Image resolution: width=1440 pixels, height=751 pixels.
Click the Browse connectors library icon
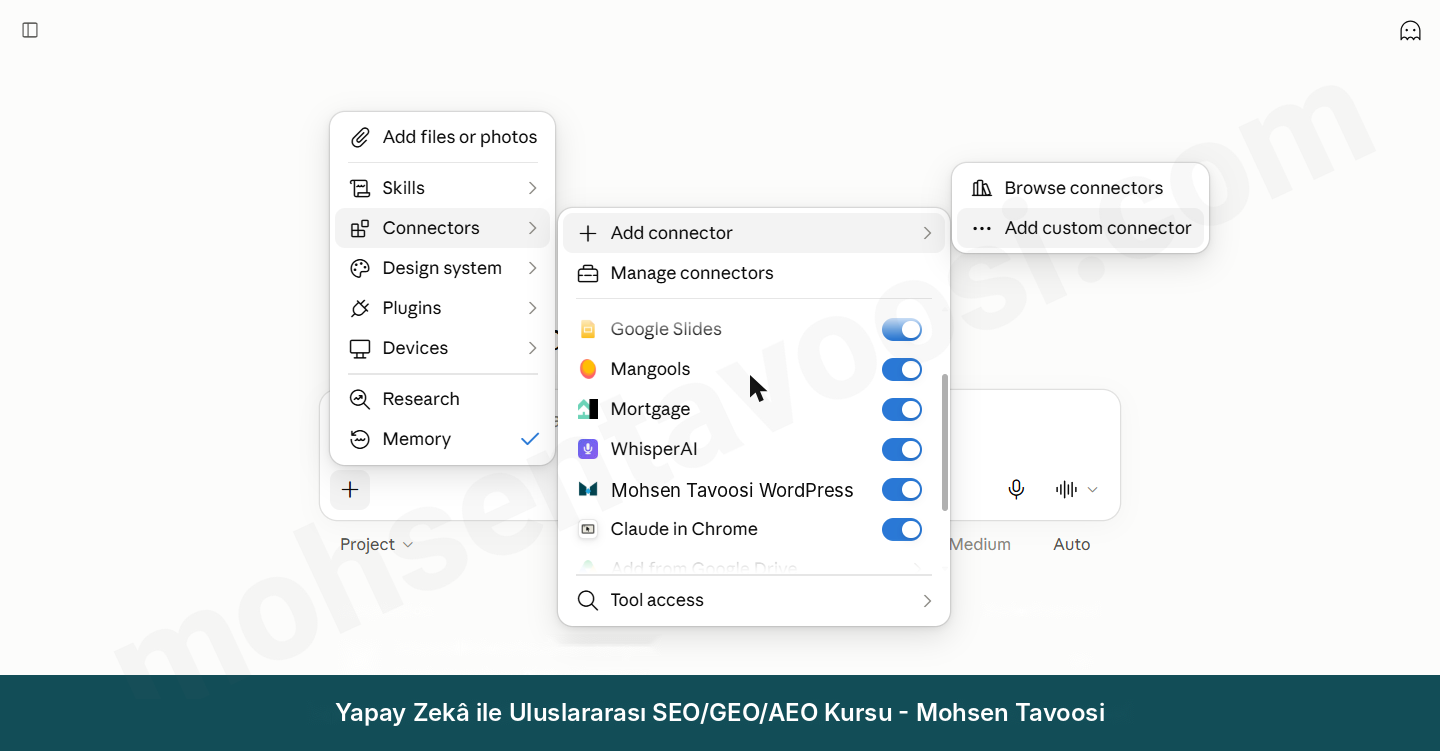[982, 188]
